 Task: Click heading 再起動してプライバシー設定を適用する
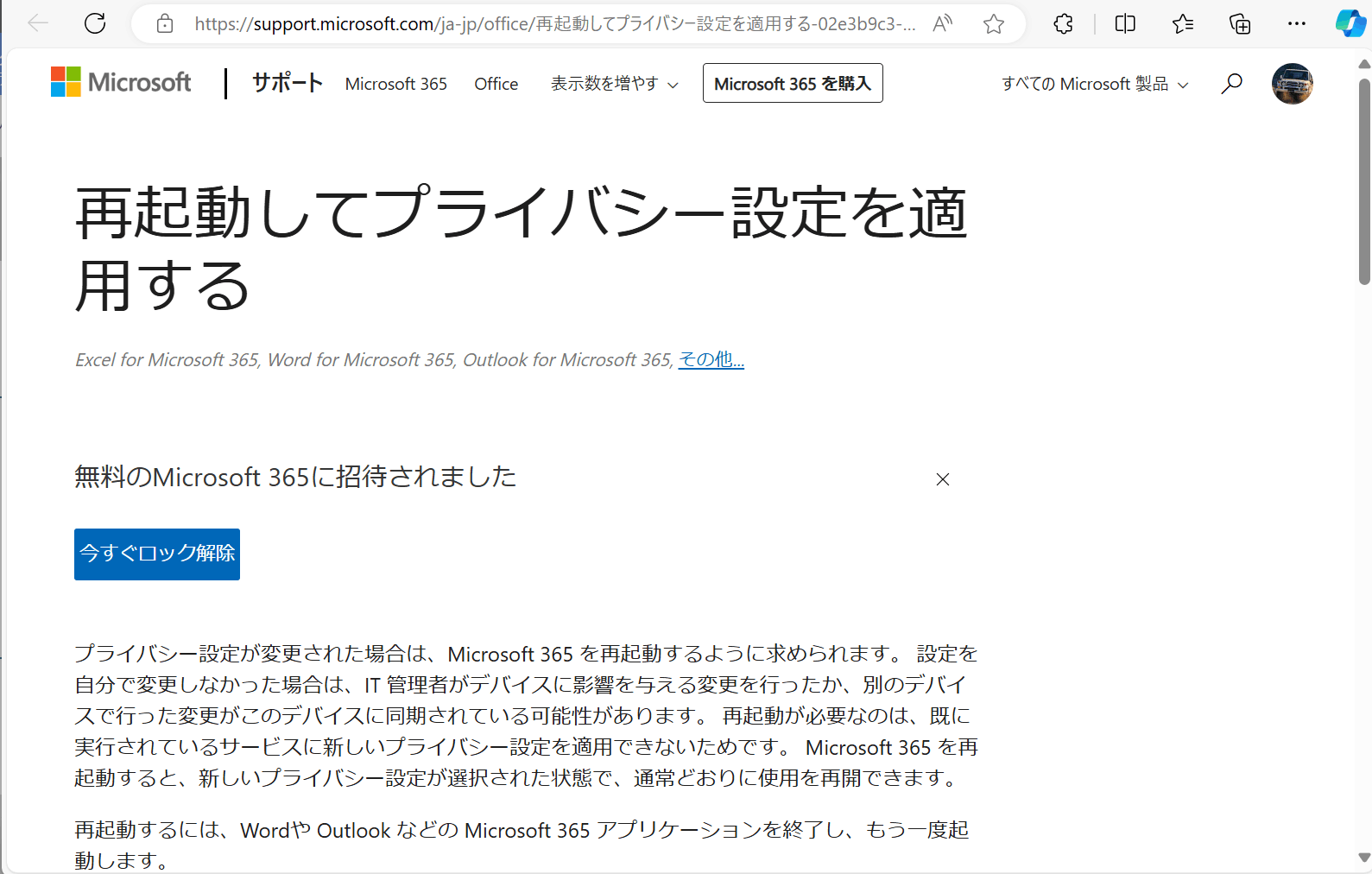pyautogui.click(x=522, y=249)
